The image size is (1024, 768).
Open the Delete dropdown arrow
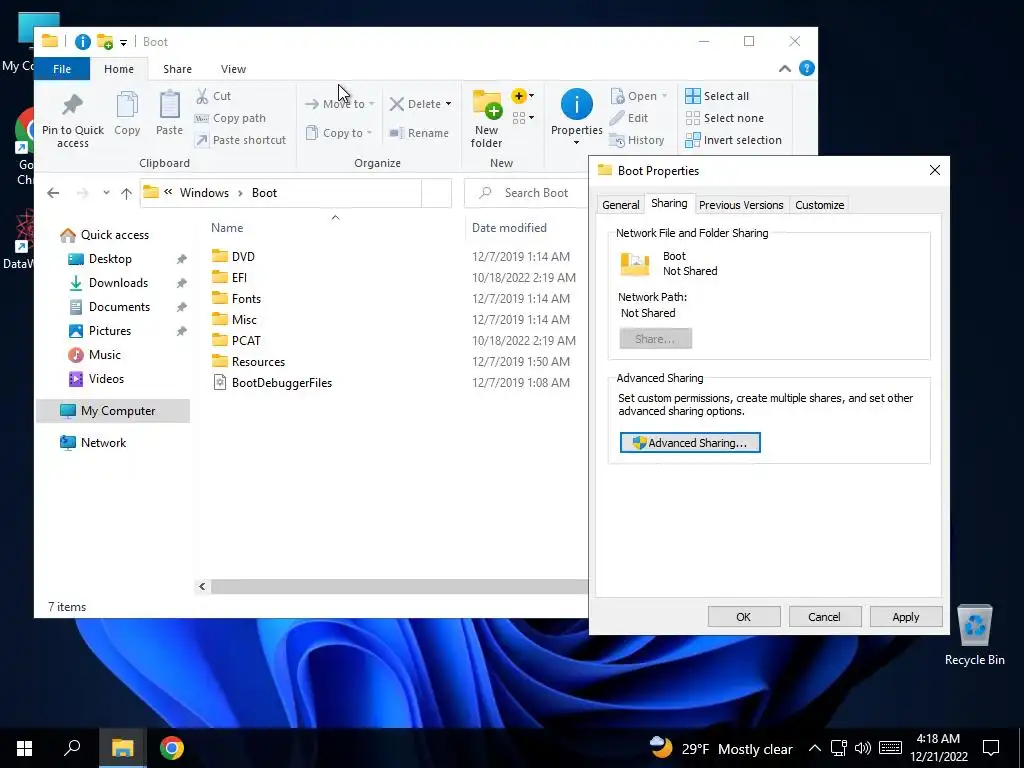(448, 104)
